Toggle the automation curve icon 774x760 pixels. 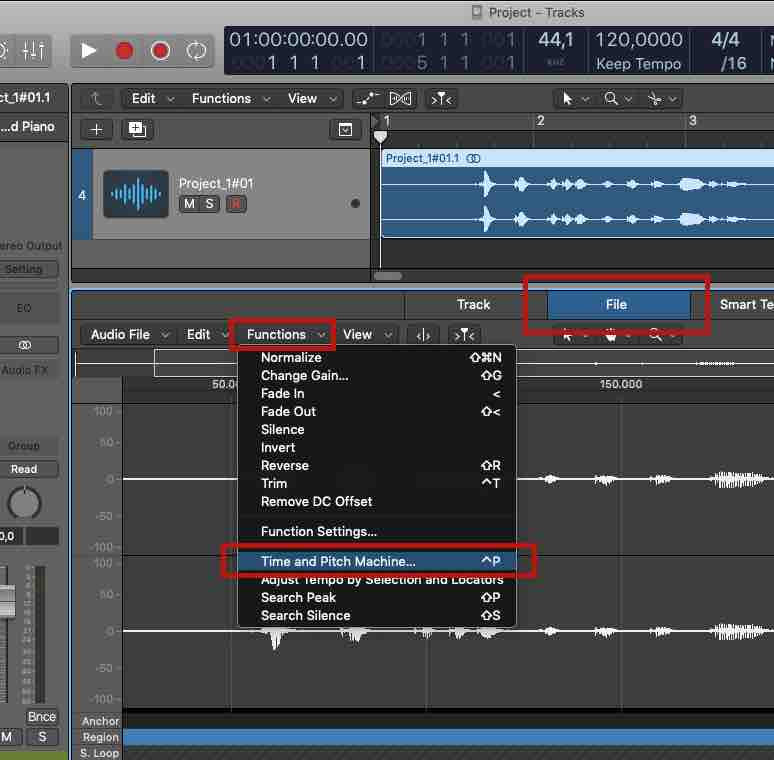click(x=368, y=99)
